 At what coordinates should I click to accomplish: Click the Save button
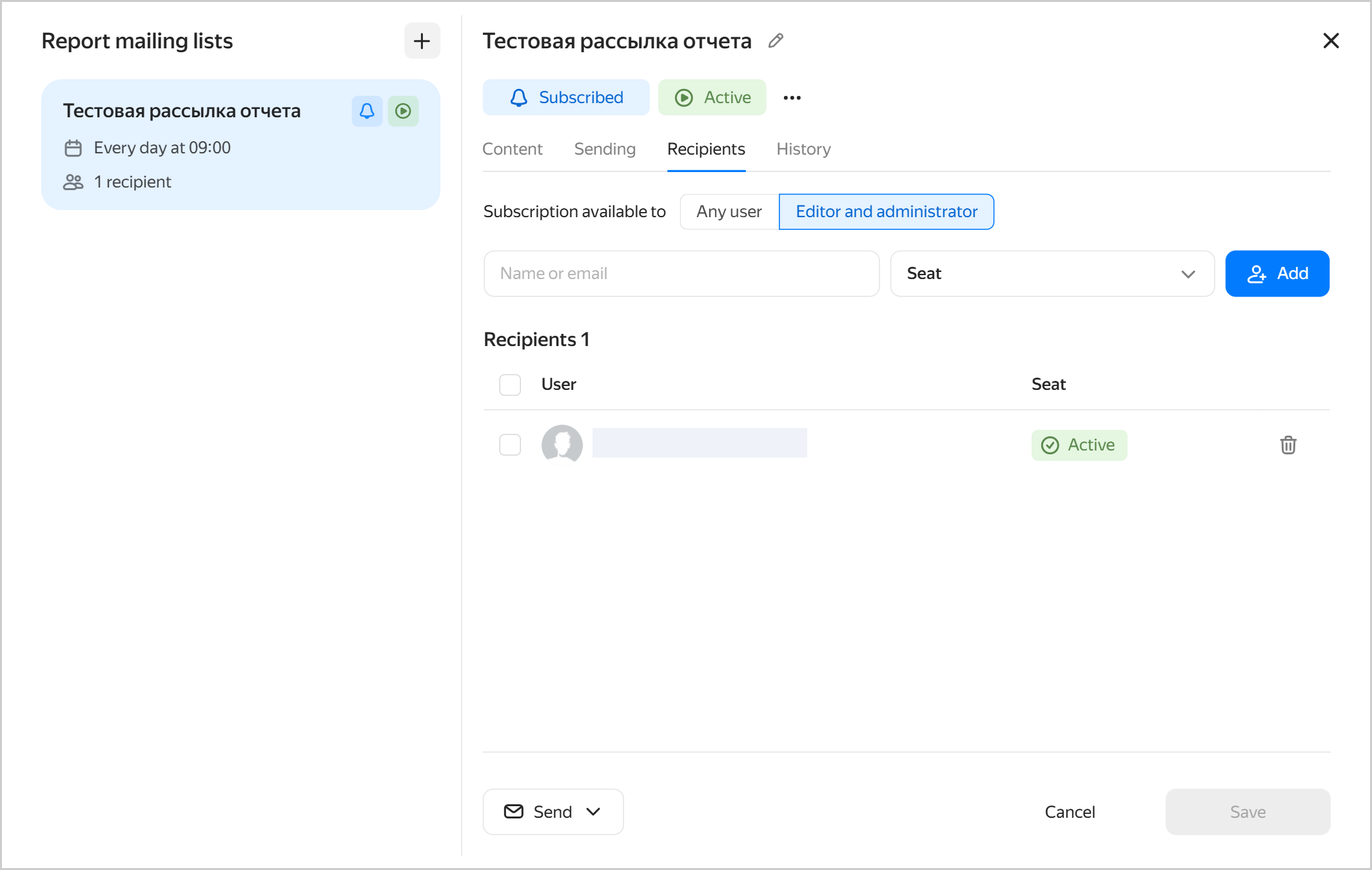(x=1248, y=812)
